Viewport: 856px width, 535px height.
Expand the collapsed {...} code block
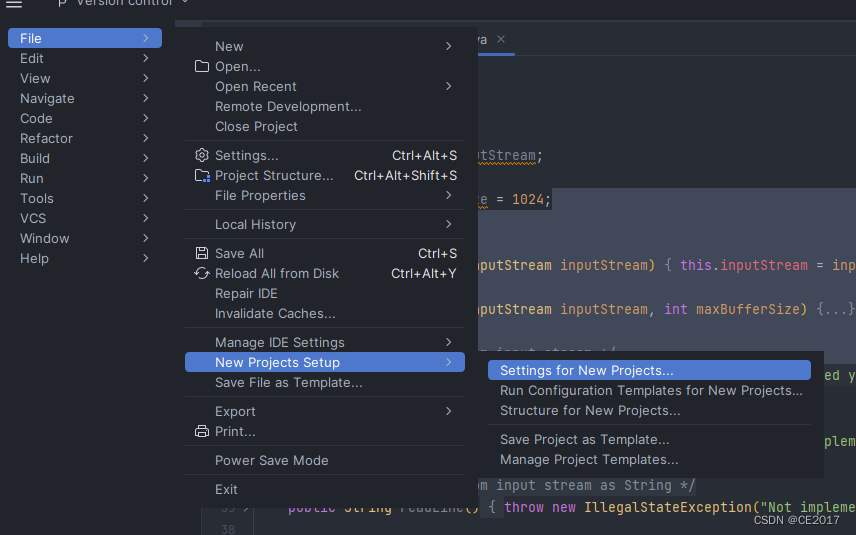(834, 310)
